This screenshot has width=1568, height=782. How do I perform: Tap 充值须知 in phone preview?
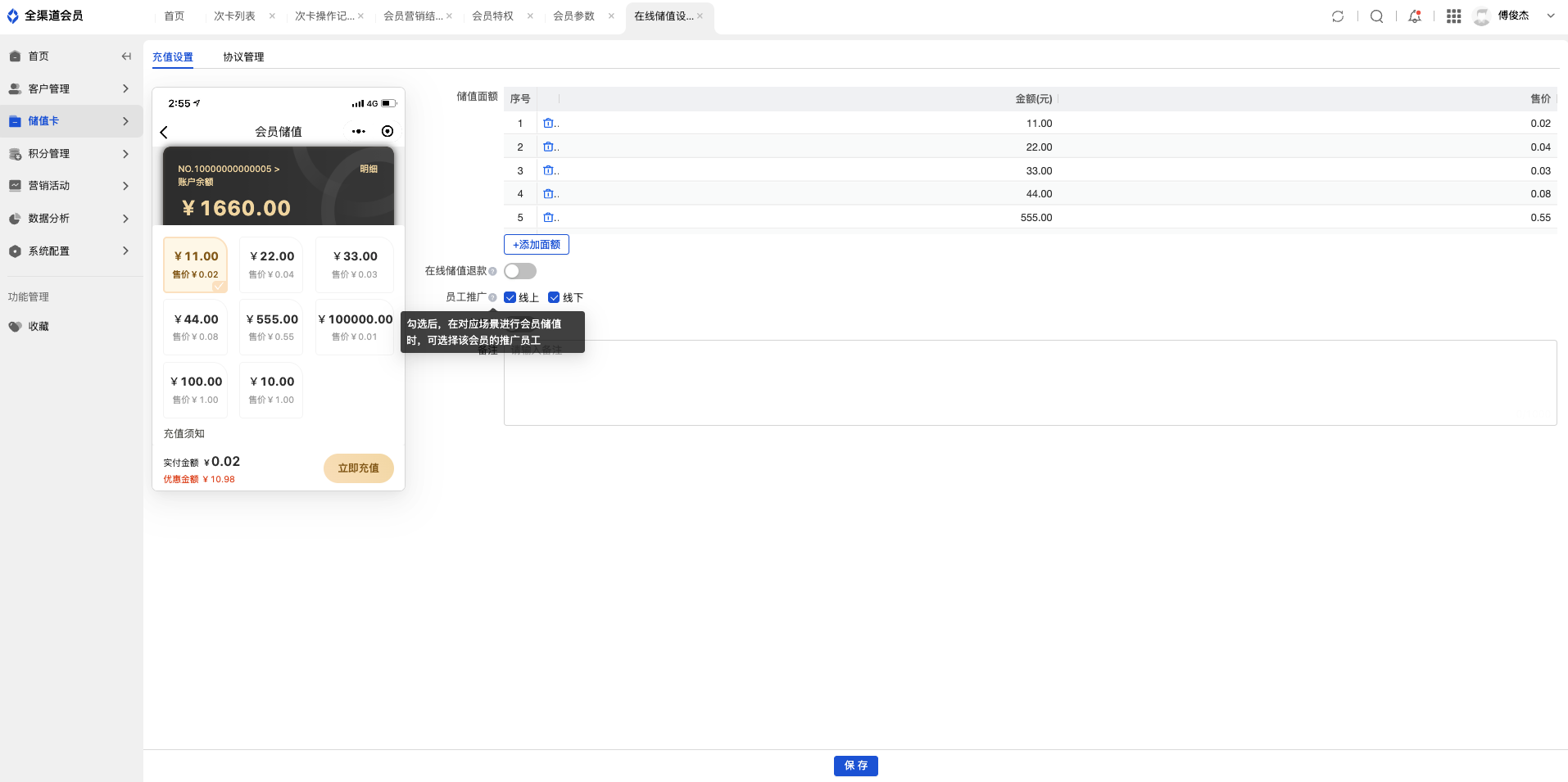point(184,434)
